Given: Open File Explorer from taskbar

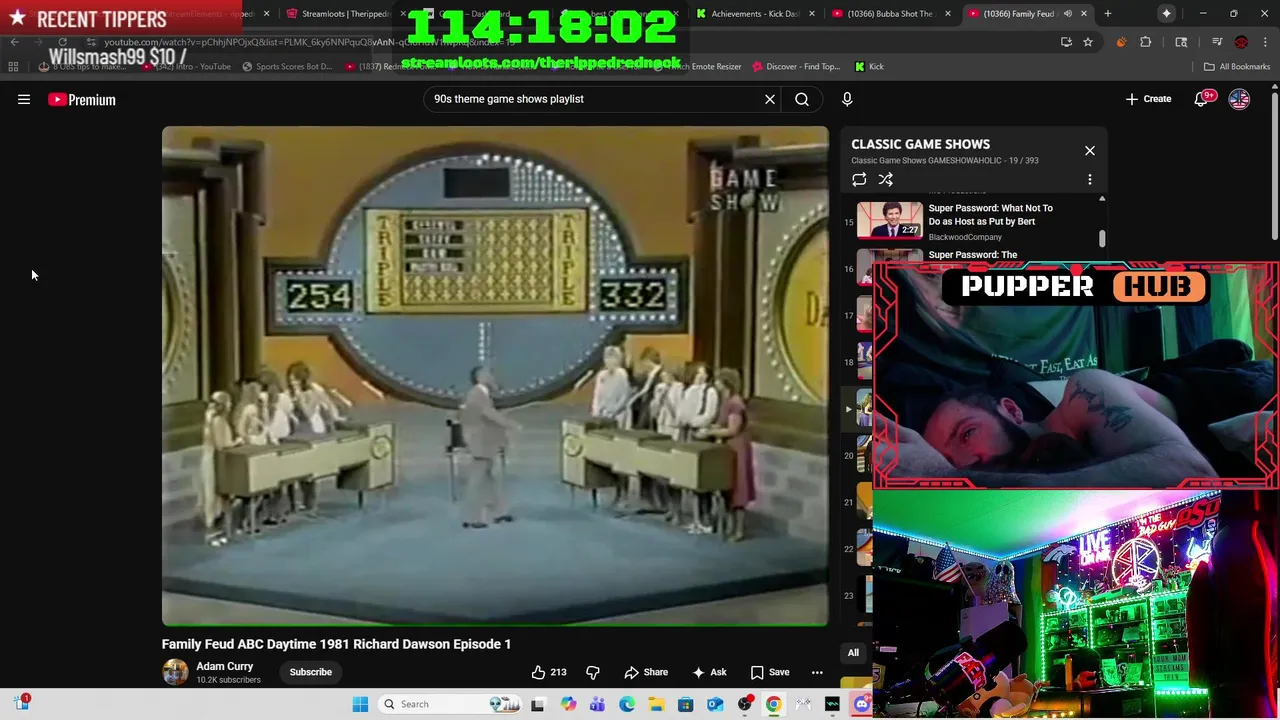Looking at the screenshot, I should pos(656,704).
